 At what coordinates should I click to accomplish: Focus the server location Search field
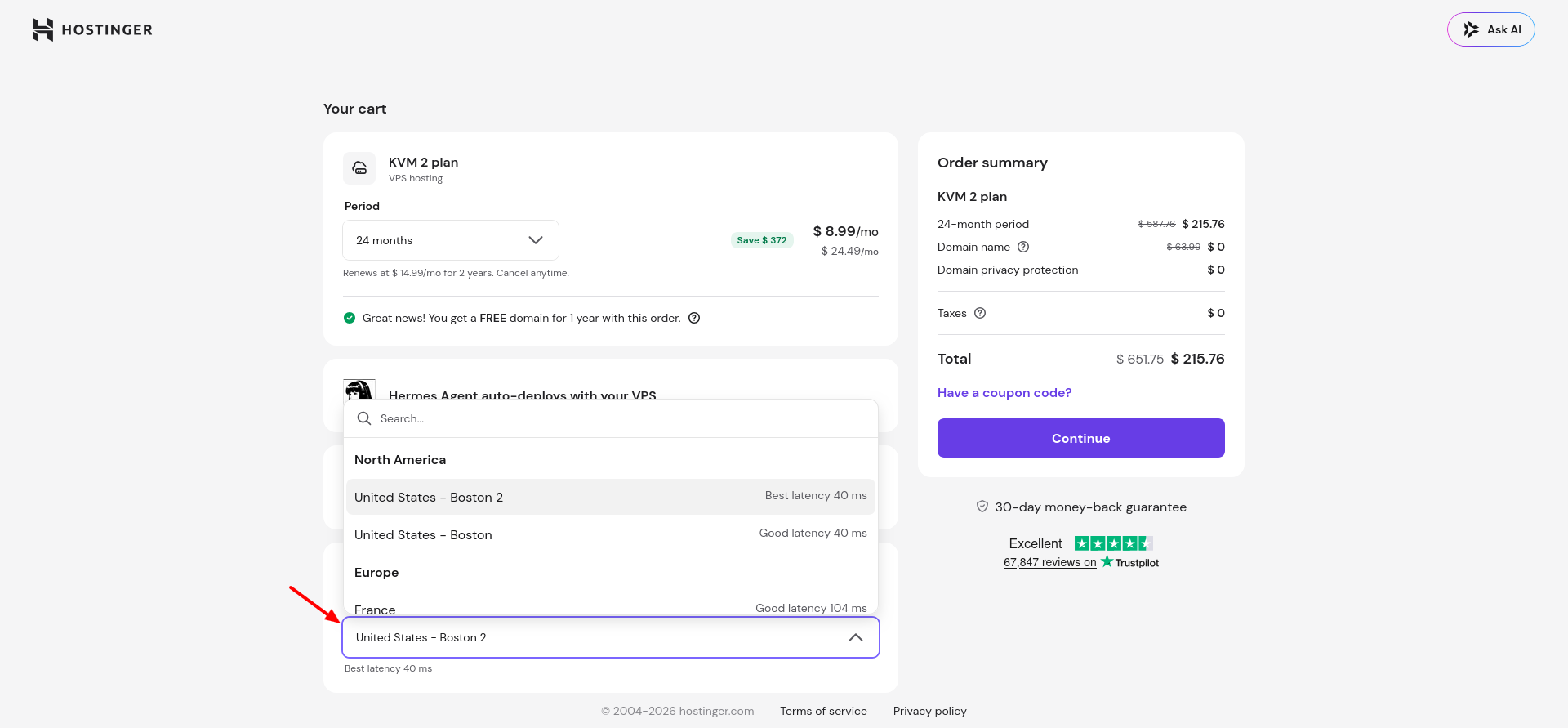pyautogui.click(x=611, y=418)
